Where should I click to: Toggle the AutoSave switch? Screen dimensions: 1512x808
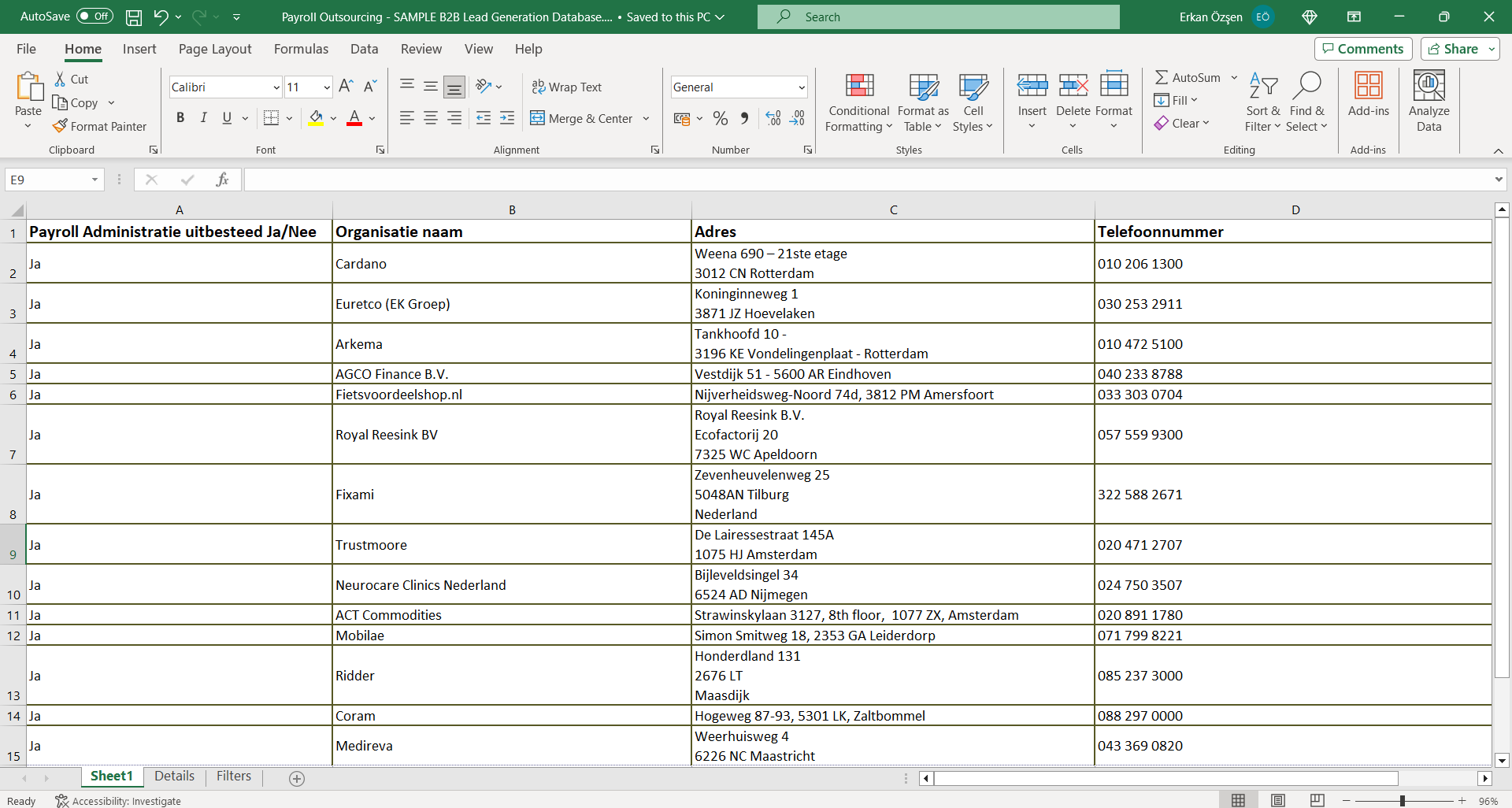(94, 17)
